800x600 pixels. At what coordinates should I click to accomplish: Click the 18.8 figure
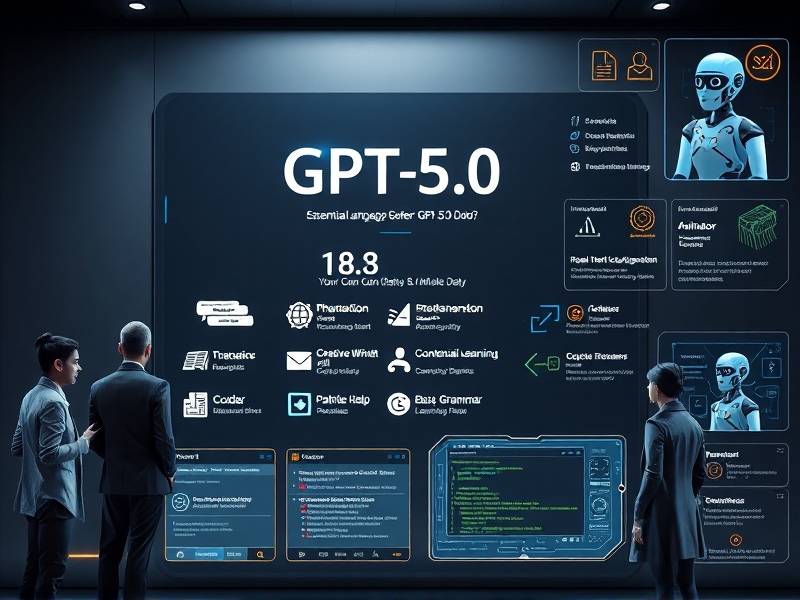351,263
